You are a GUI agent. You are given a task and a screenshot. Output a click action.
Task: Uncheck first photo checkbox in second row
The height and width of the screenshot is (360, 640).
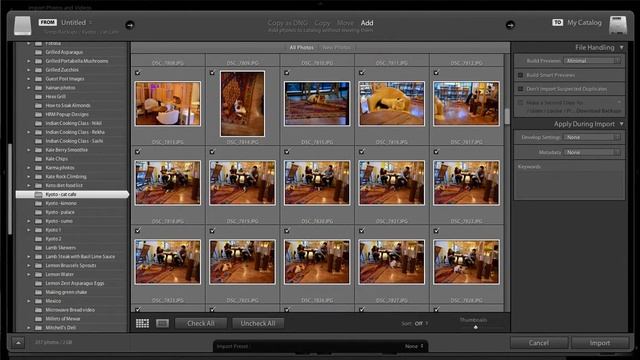point(138,152)
